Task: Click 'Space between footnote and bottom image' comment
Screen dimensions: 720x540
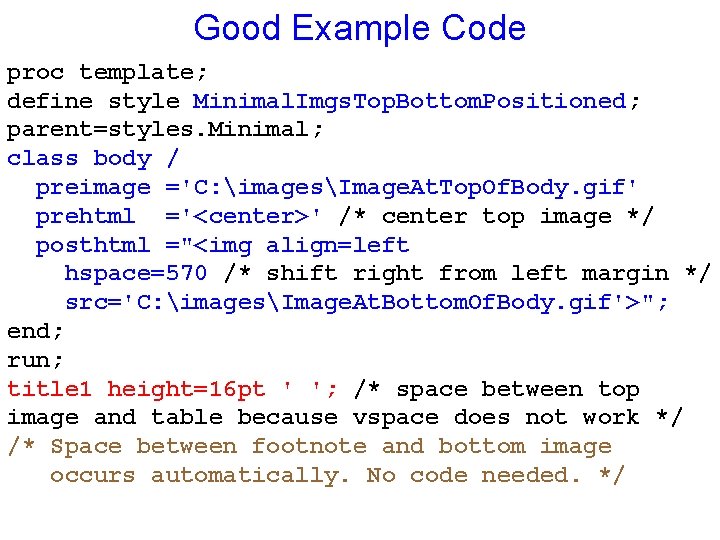Action: click(x=310, y=447)
